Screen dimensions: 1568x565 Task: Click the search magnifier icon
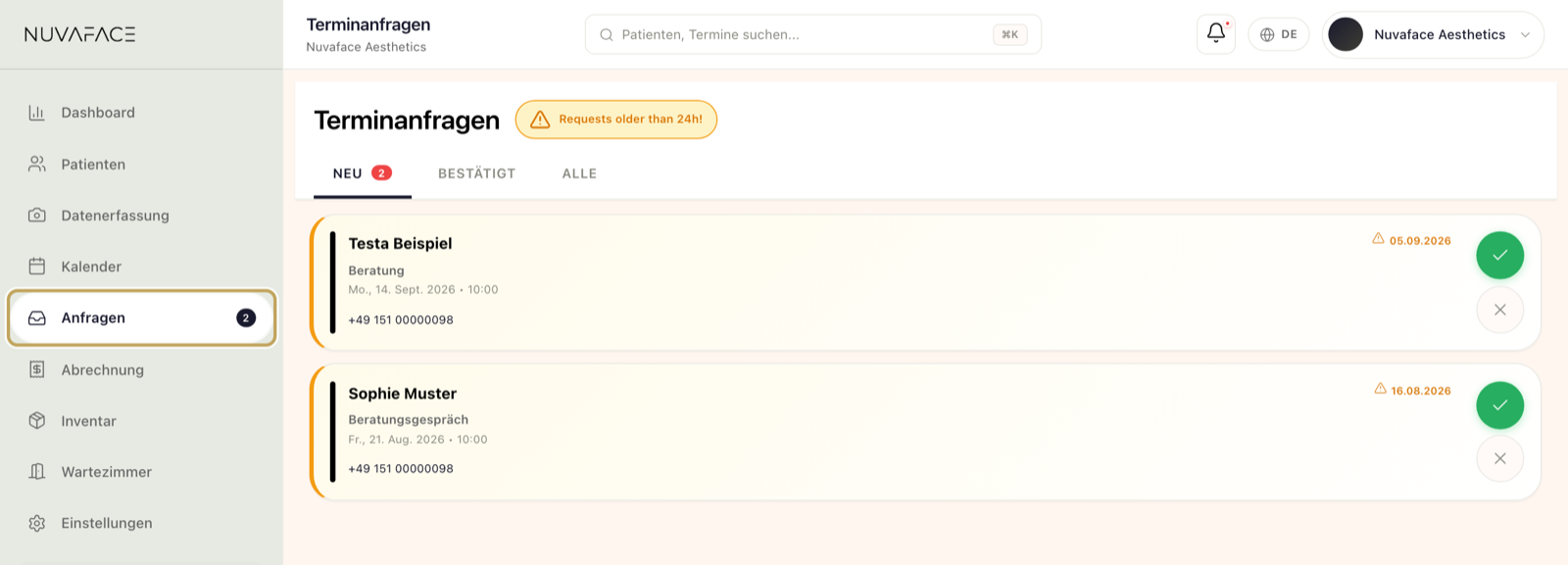point(607,35)
